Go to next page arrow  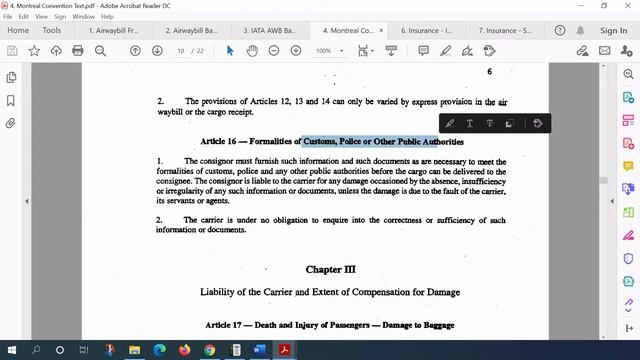[157, 51]
